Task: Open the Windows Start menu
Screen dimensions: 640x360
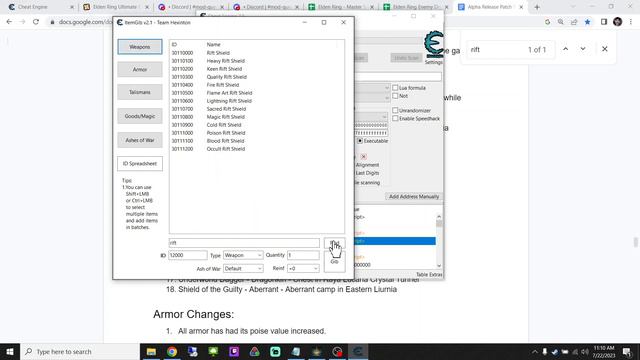Action: (x=10, y=351)
